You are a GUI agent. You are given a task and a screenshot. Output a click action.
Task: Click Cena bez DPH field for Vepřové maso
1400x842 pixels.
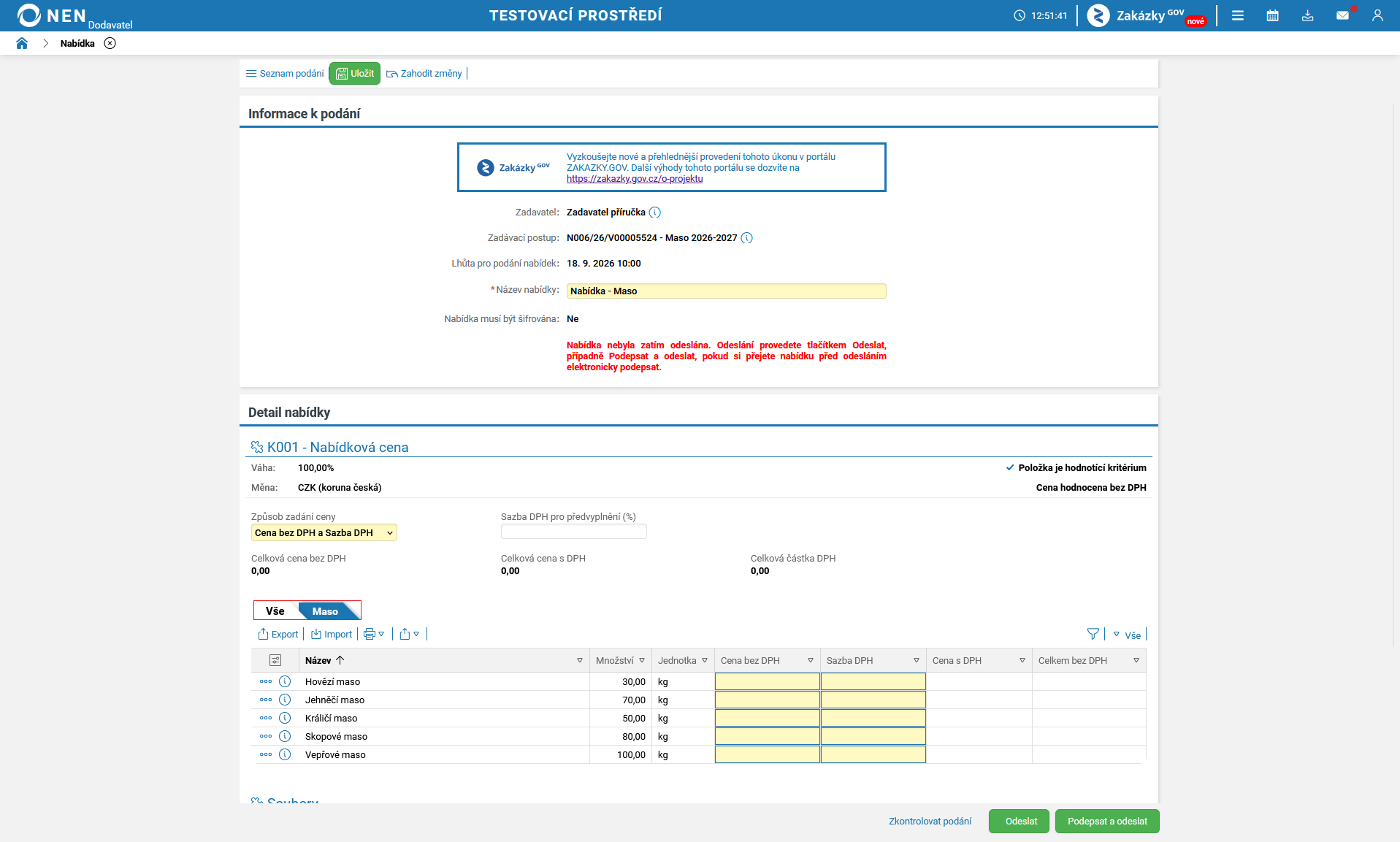click(x=768, y=754)
